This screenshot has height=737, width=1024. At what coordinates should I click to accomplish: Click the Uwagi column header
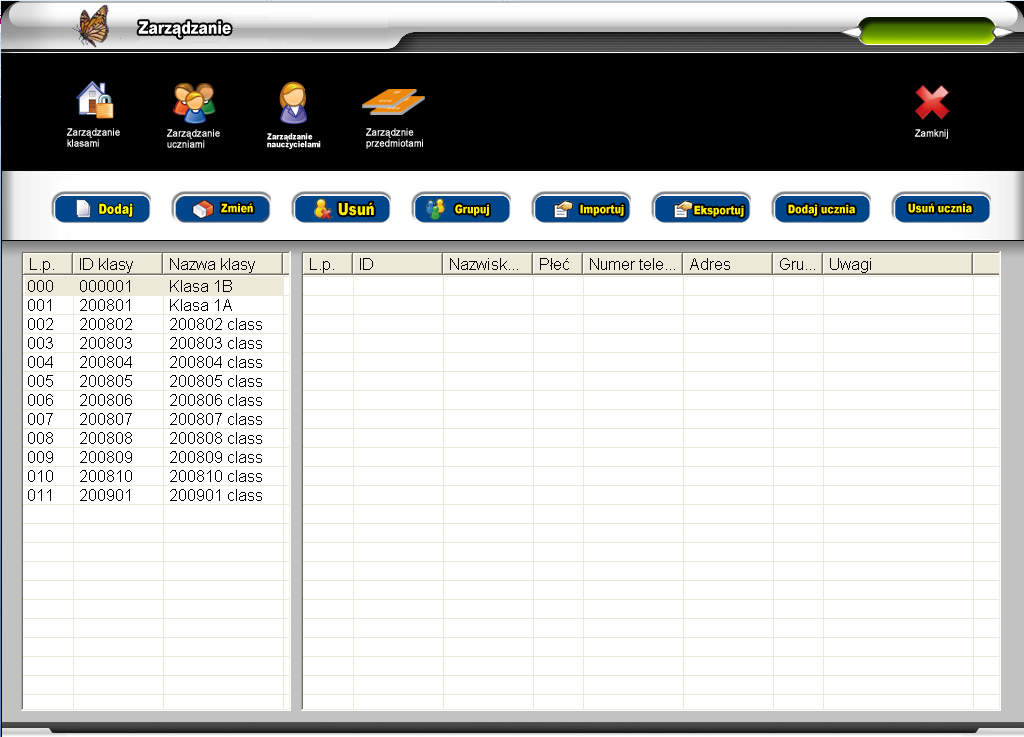897,264
